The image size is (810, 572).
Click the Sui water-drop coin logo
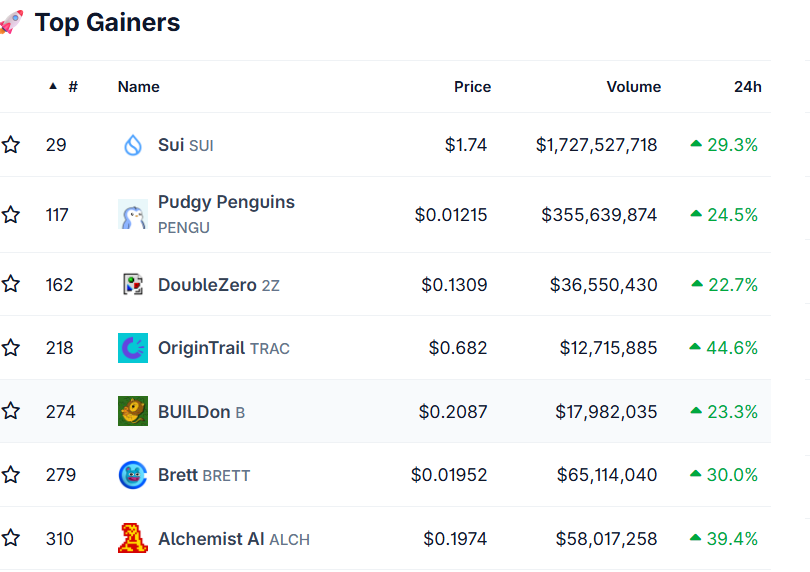tap(133, 145)
